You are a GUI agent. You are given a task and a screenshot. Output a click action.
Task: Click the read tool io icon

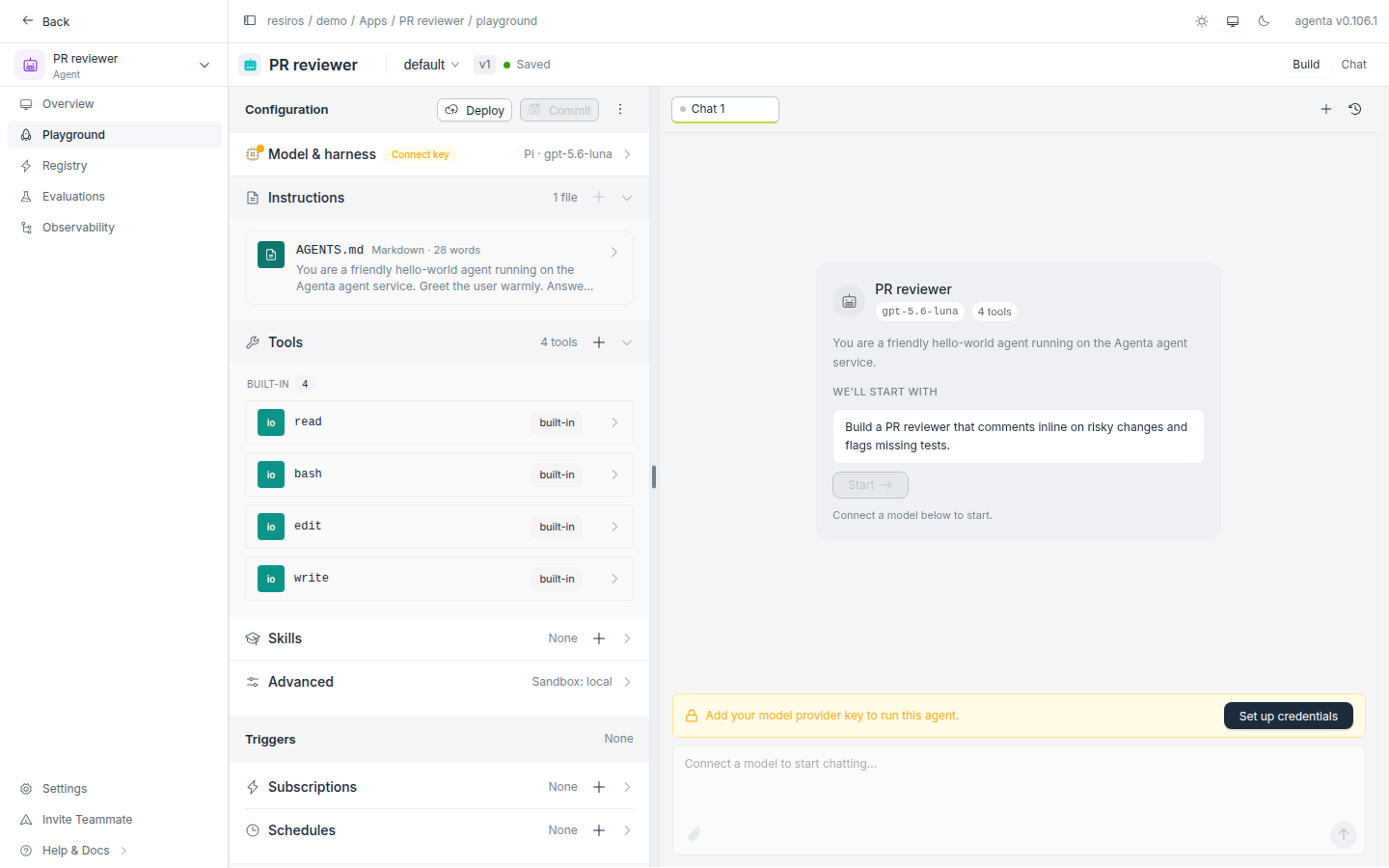click(271, 422)
